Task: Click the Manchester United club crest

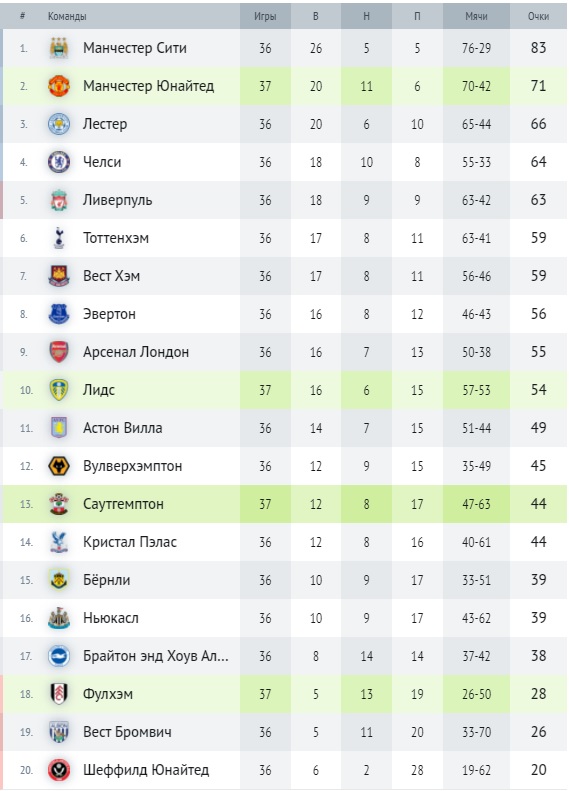Action: 59,86
